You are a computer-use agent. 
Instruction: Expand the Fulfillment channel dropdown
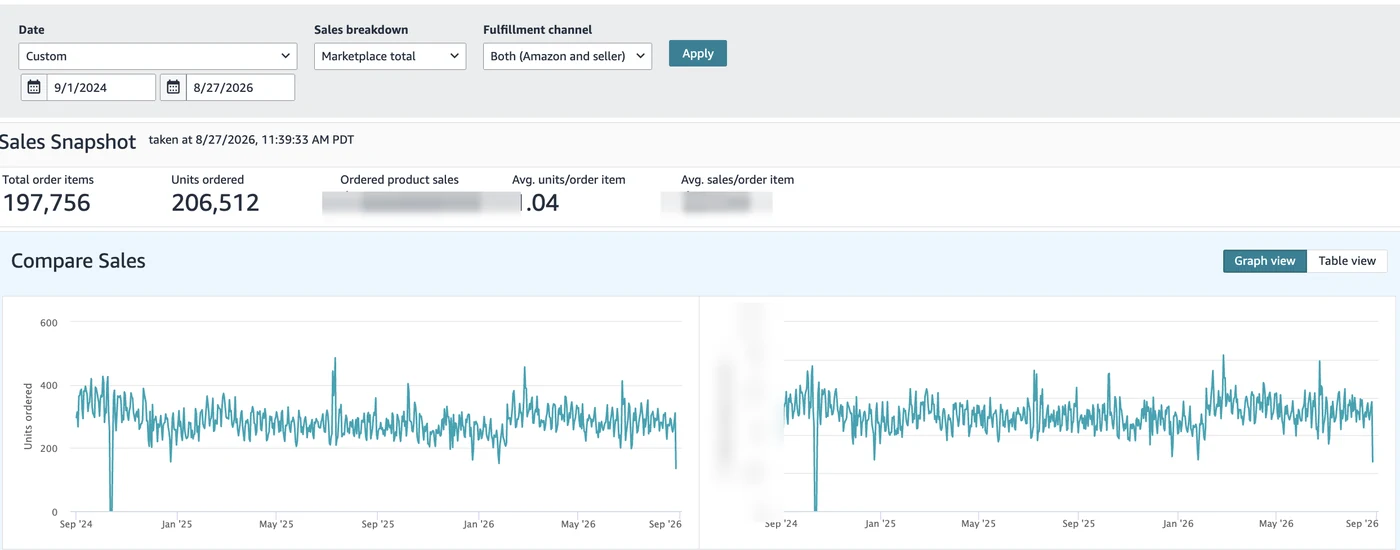pyautogui.click(x=567, y=56)
